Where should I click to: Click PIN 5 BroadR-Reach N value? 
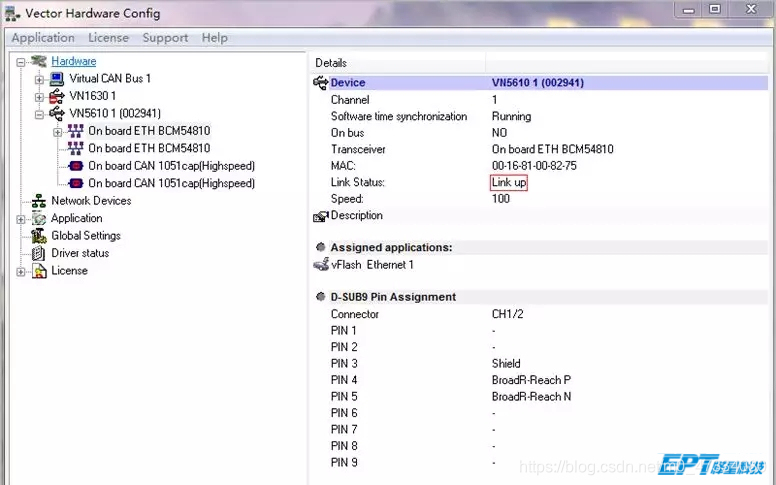(x=532, y=396)
